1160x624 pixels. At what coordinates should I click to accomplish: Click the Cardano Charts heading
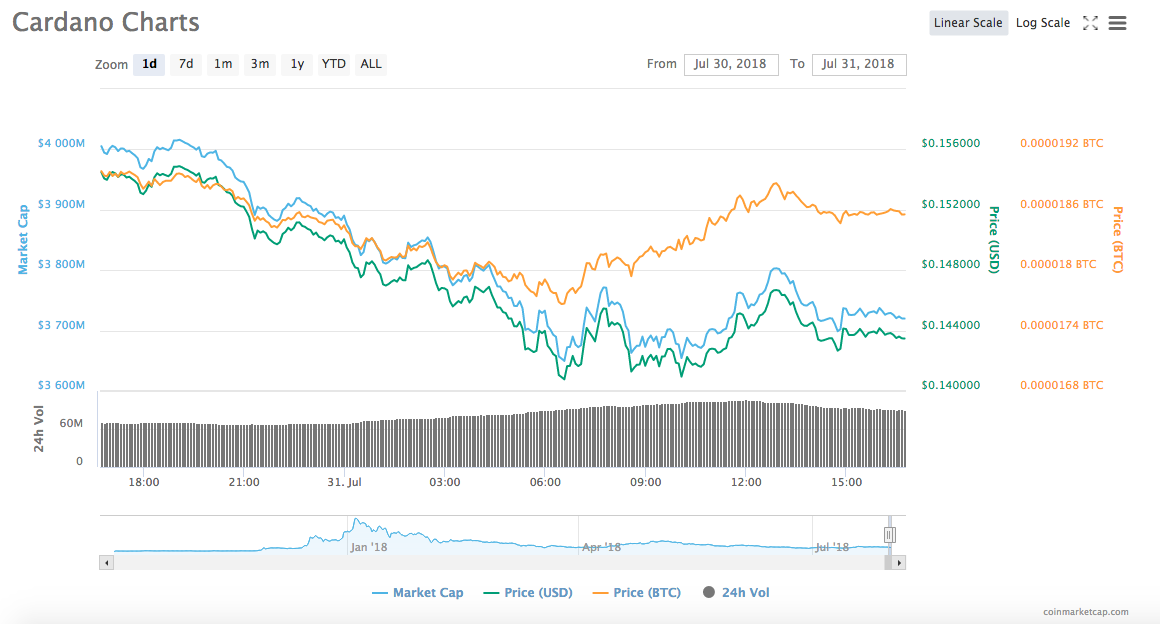tap(106, 22)
